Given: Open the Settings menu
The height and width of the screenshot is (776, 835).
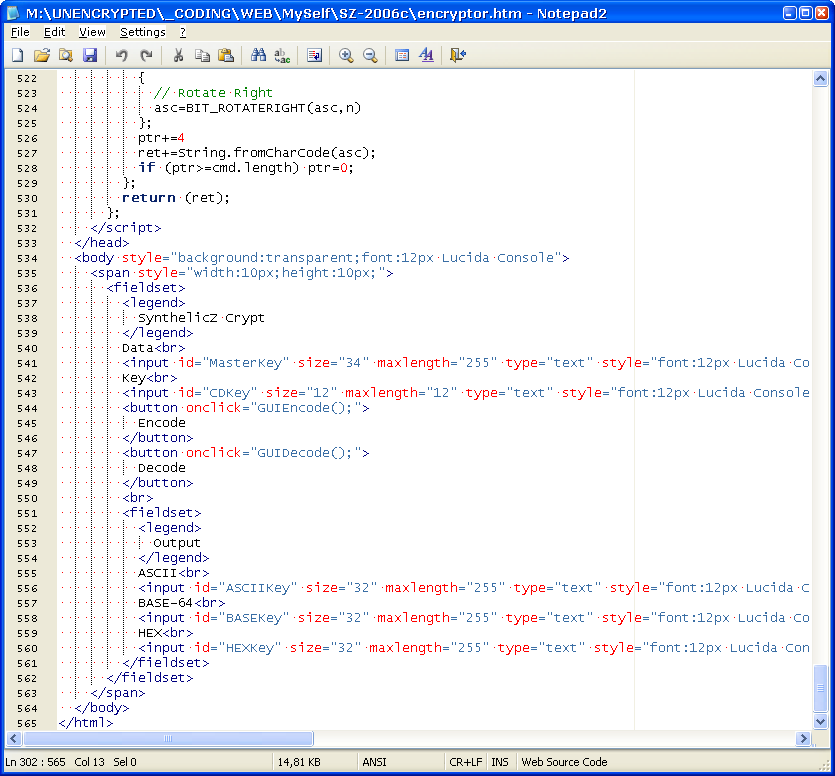Looking at the screenshot, I should click(143, 32).
